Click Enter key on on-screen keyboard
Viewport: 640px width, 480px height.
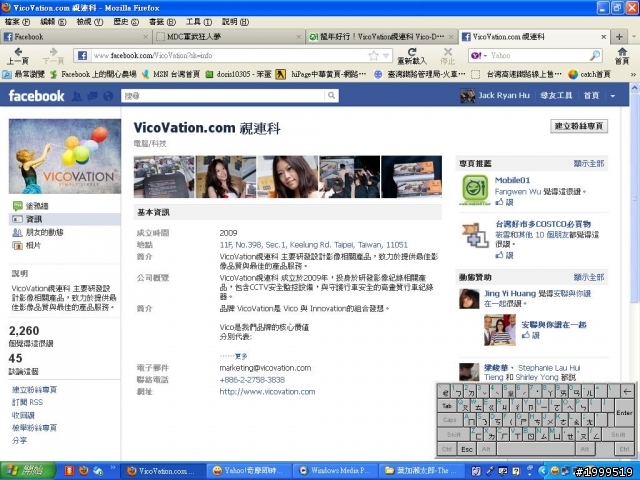(624, 413)
